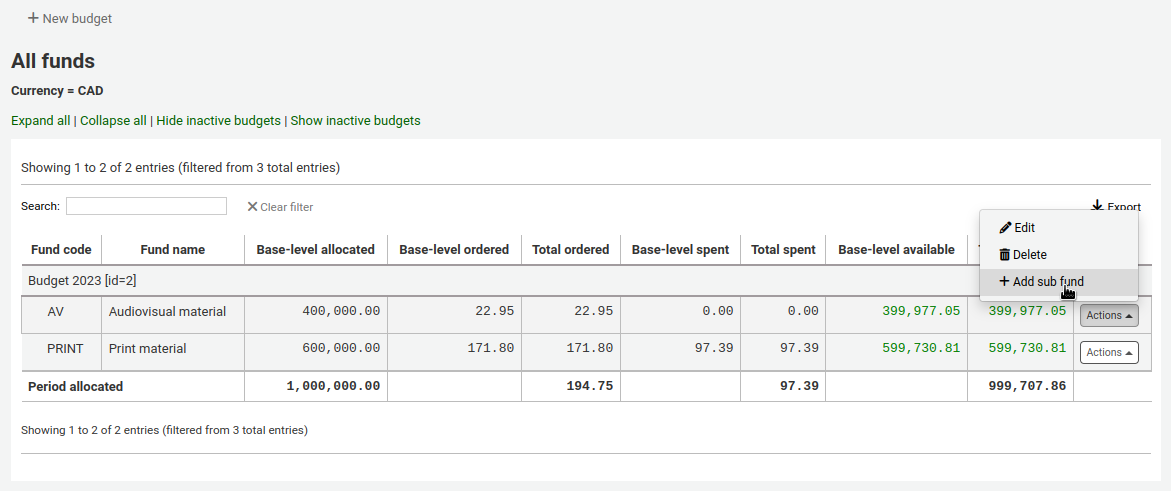
Task: Click the X icon for Clear filter
Action: pyautogui.click(x=253, y=207)
